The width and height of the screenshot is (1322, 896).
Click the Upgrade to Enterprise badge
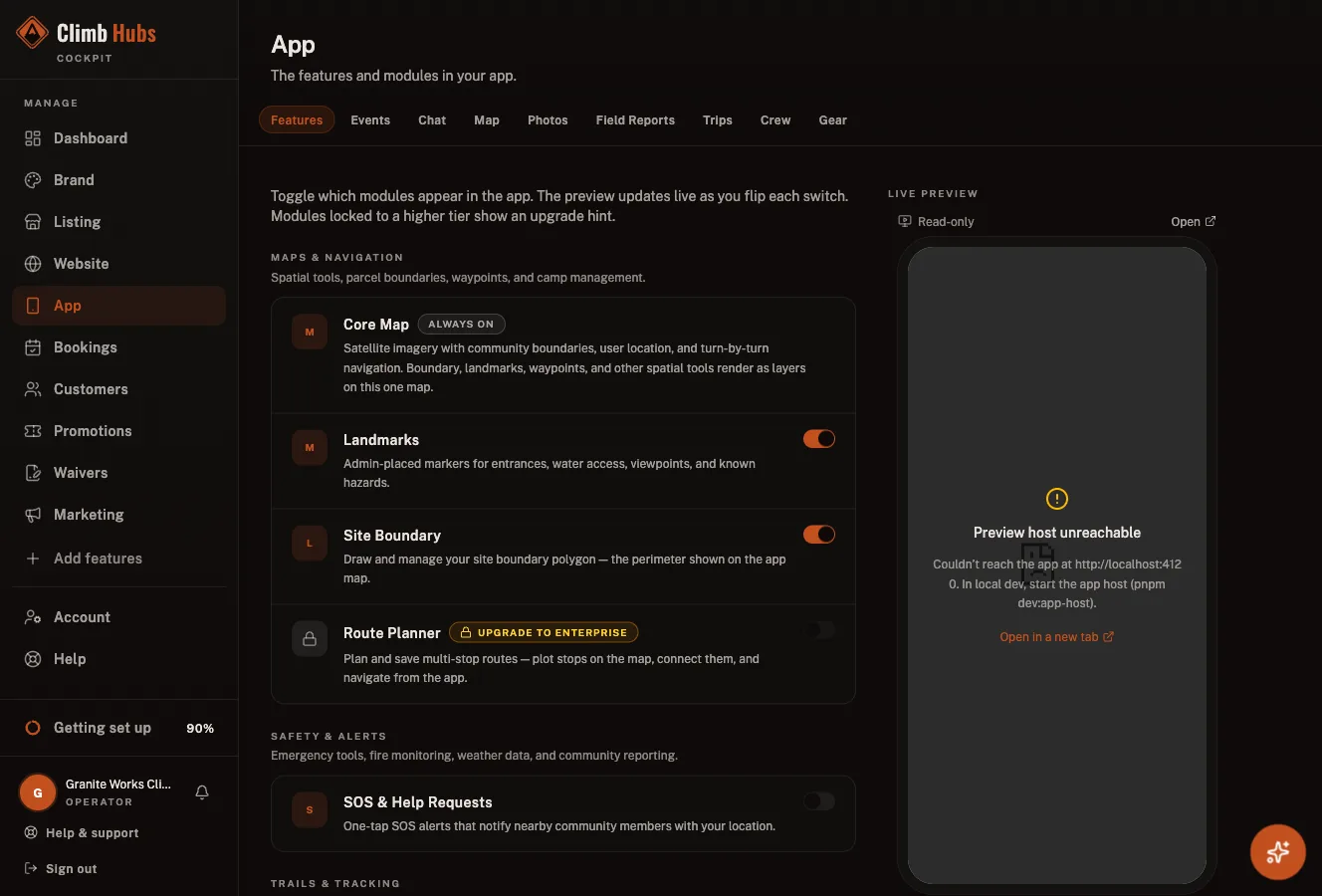tap(544, 632)
